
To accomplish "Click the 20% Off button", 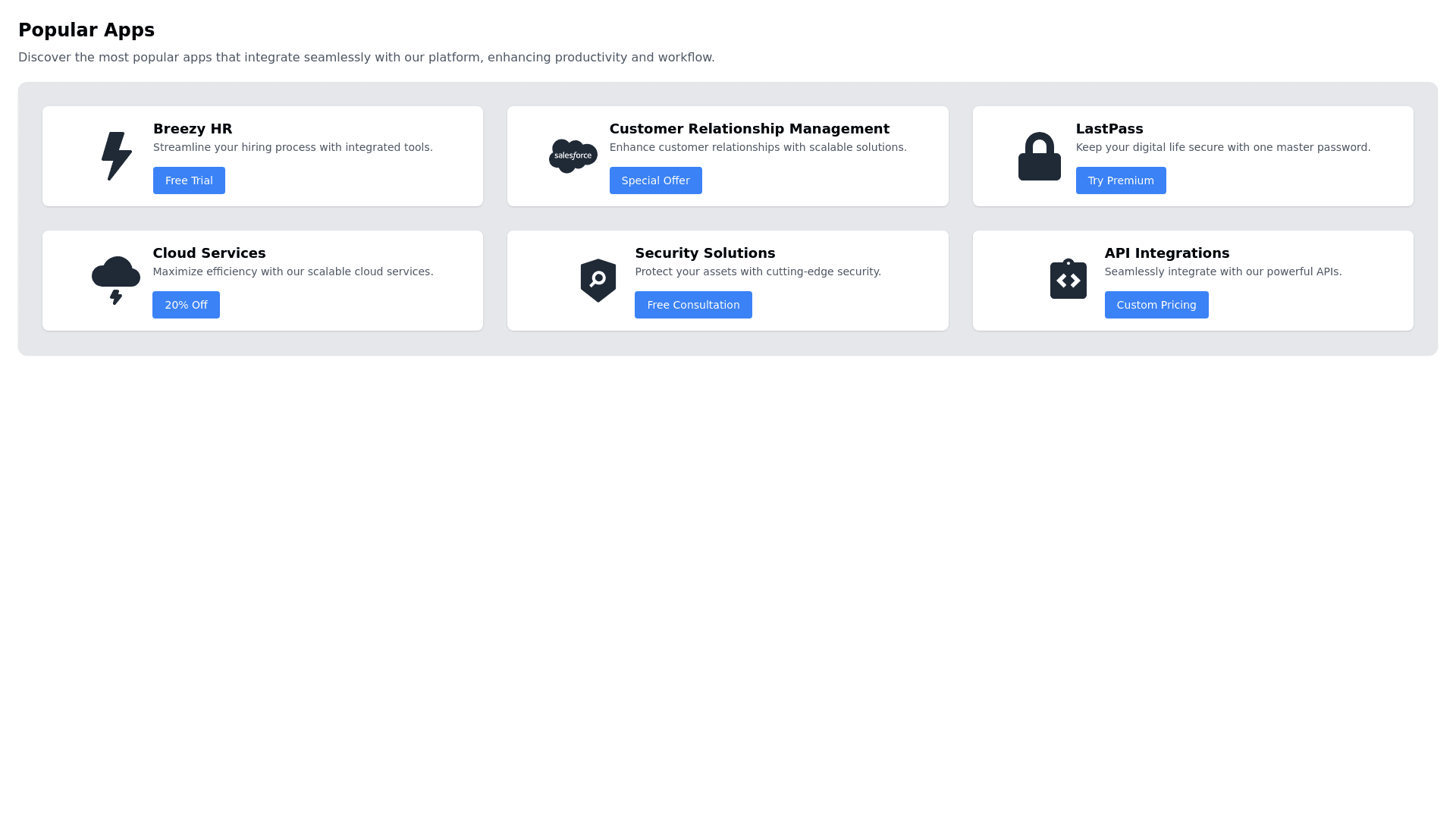I will (186, 305).
